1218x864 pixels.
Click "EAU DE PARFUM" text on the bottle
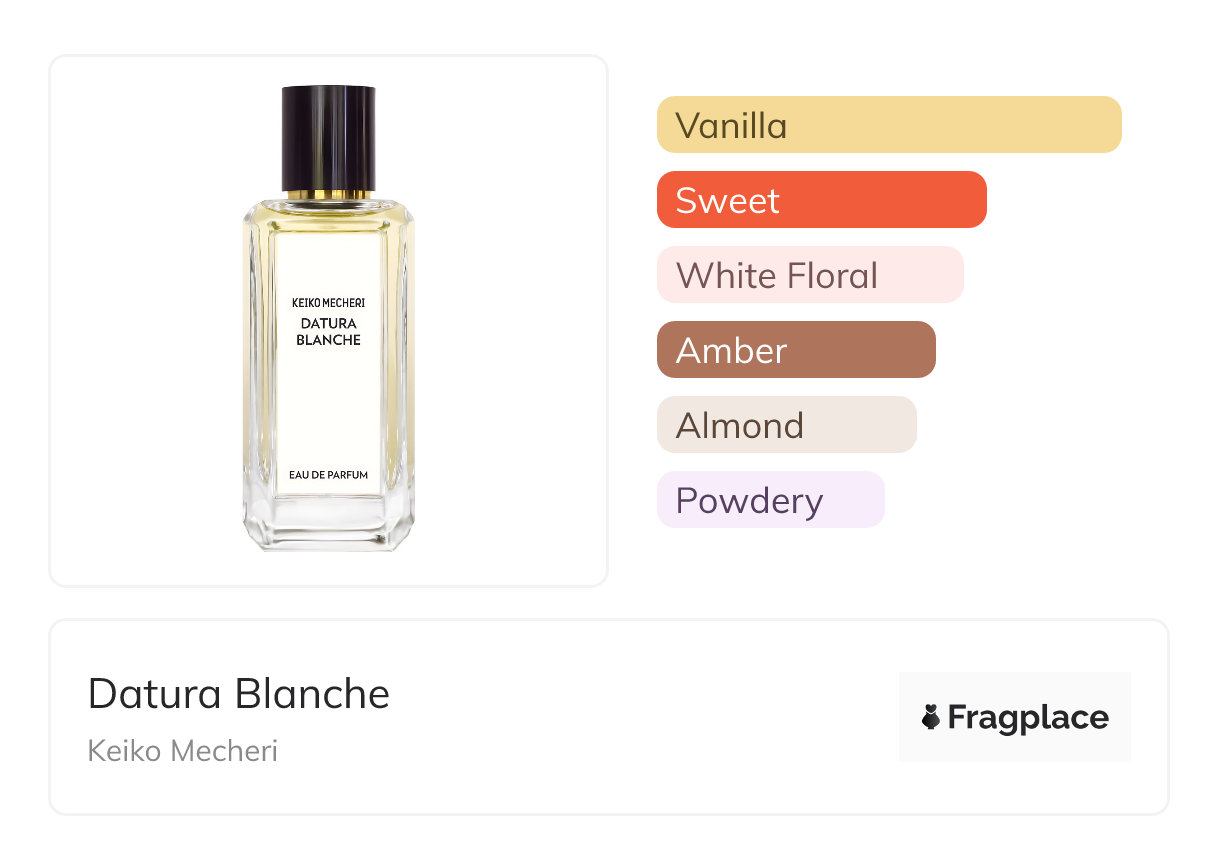328,475
